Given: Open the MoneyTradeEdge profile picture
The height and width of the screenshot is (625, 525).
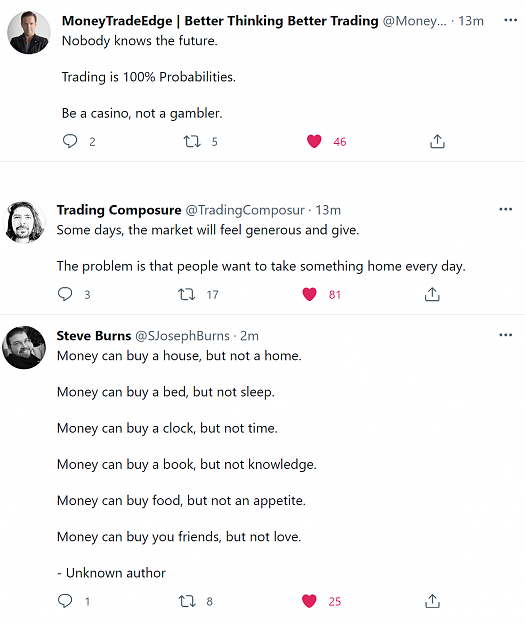Looking at the screenshot, I should [x=29, y=32].
